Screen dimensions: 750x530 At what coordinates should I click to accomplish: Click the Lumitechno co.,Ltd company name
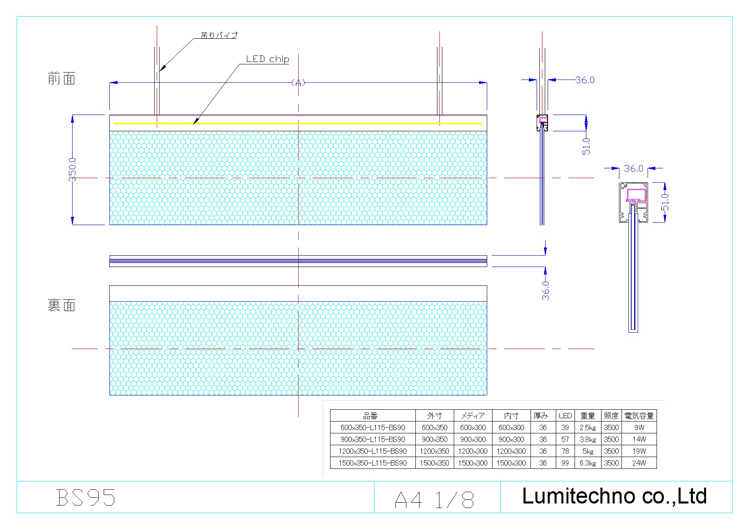tap(614, 497)
